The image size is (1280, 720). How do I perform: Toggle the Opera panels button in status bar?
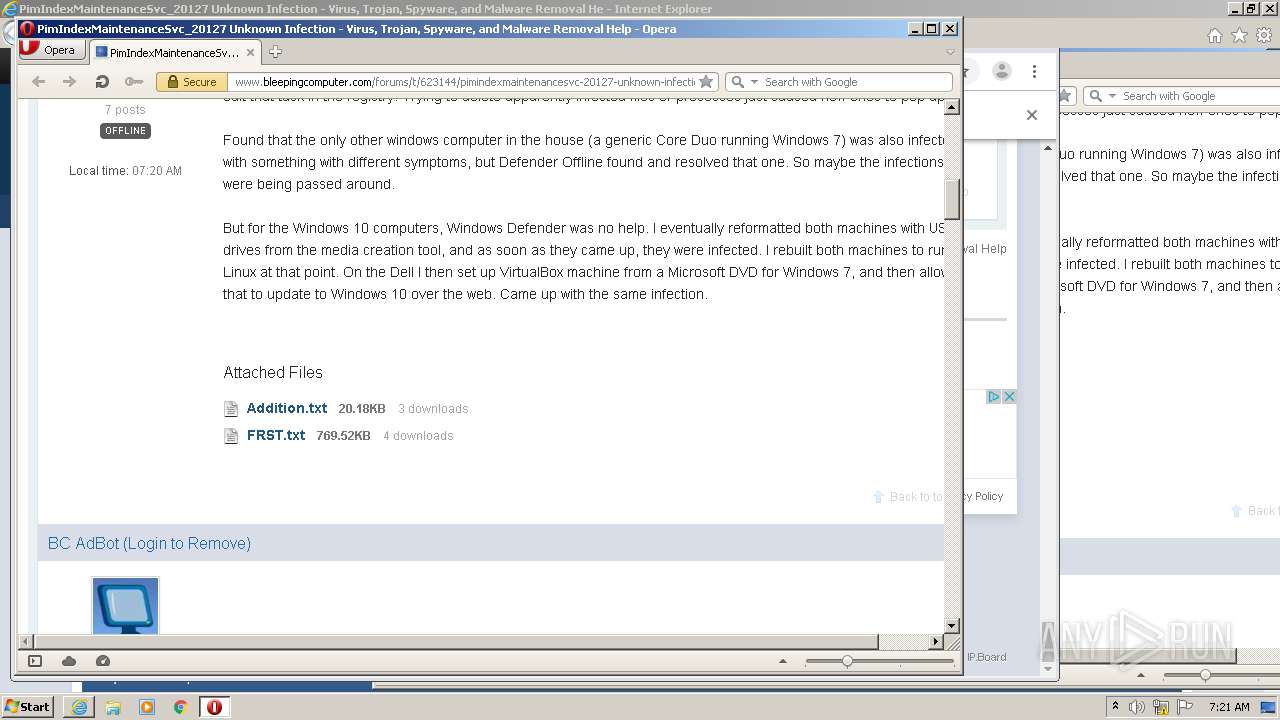point(35,661)
